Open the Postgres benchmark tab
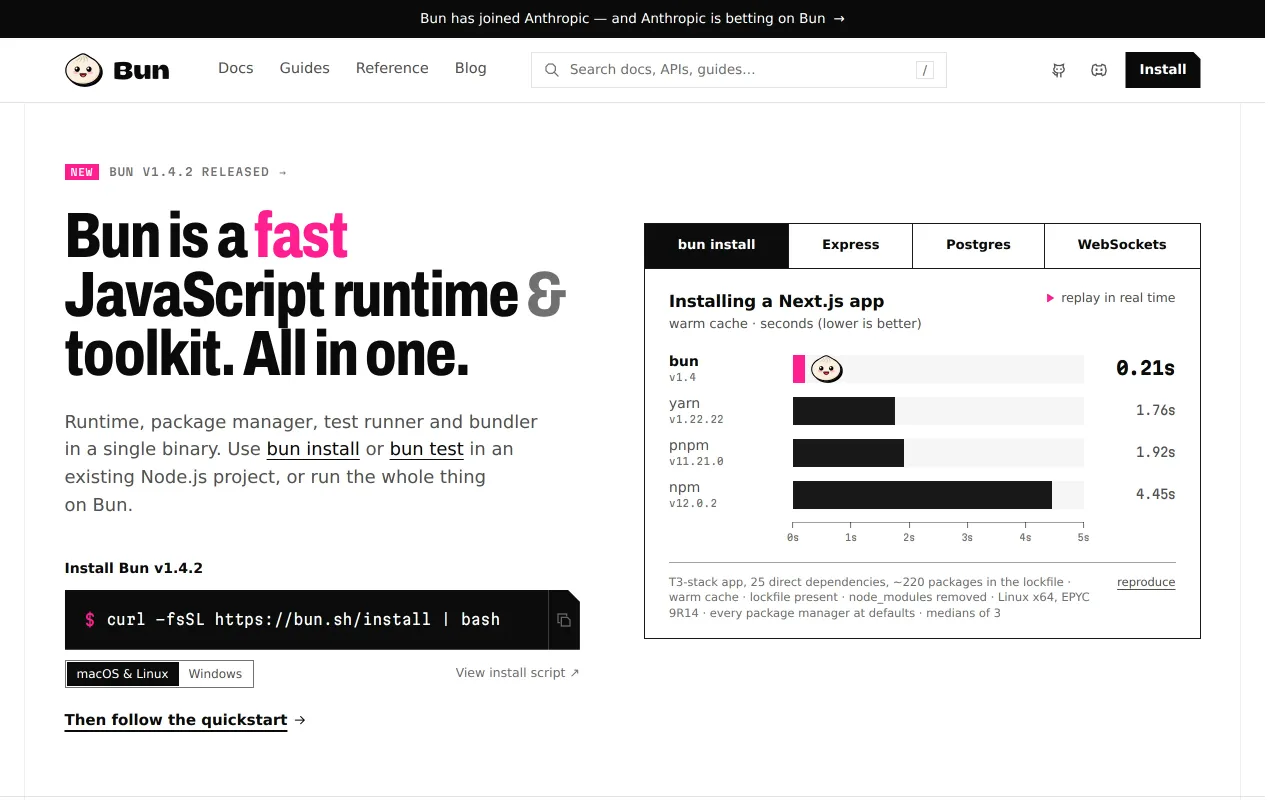The width and height of the screenshot is (1280, 800). [978, 245]
